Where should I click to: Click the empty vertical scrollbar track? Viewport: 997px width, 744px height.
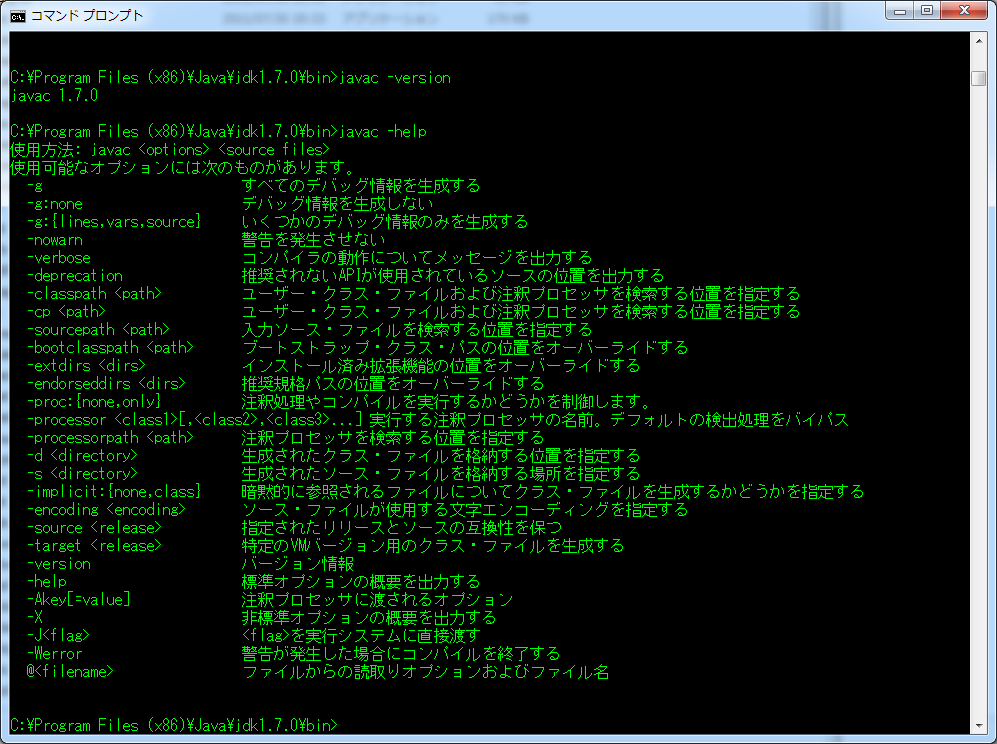point(978,400)
